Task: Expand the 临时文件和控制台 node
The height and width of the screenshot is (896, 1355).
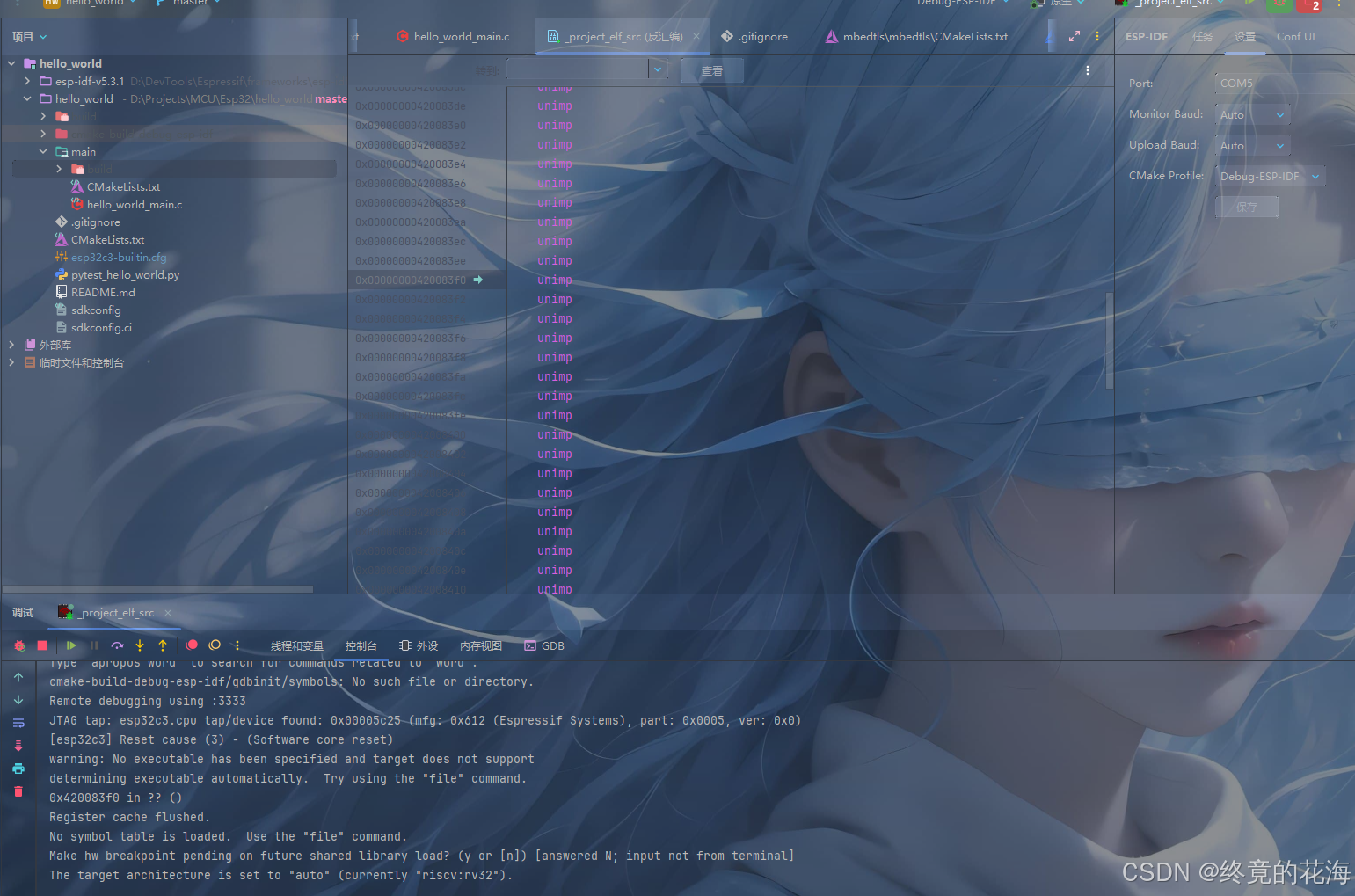Action: coord(11,362)
